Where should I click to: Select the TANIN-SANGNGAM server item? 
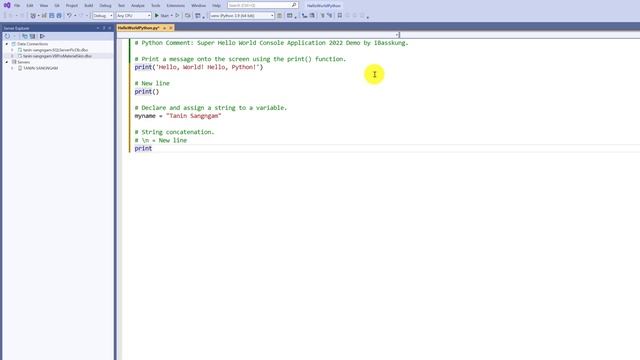(40, 68)
